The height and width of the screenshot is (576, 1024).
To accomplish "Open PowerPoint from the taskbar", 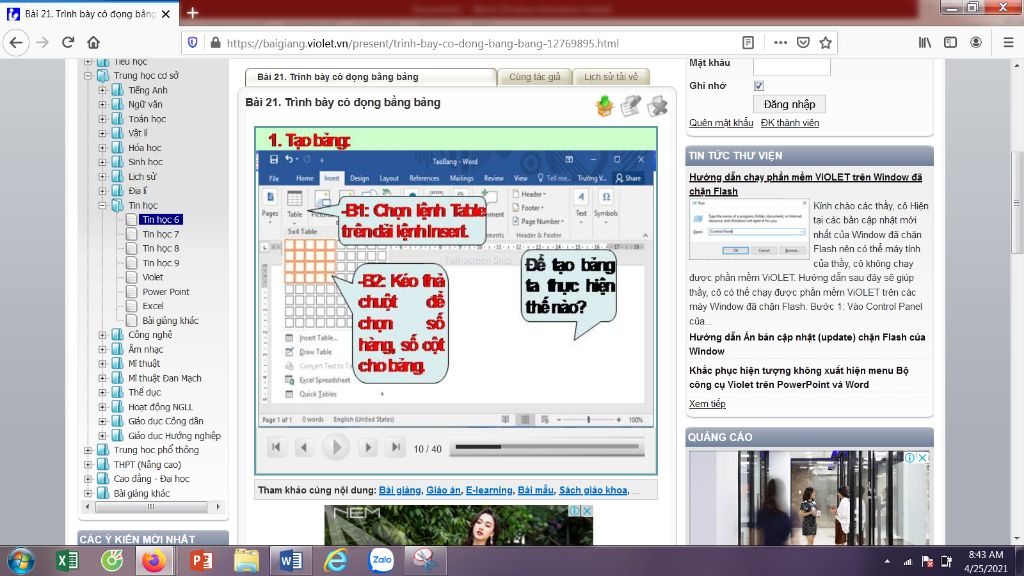I will pyautogui.click(x=200, y=561).
